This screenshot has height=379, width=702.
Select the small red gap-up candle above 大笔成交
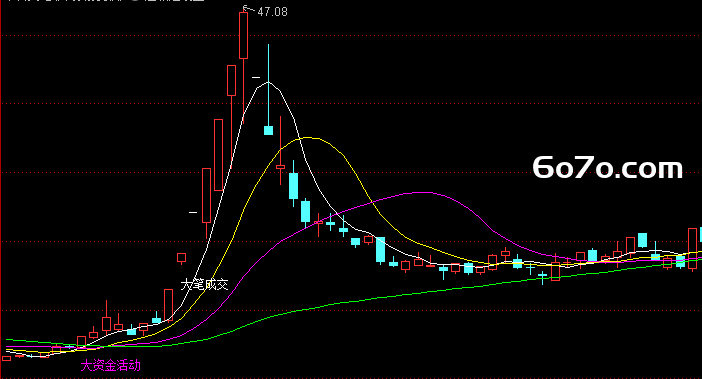click(x=181, y=258)
